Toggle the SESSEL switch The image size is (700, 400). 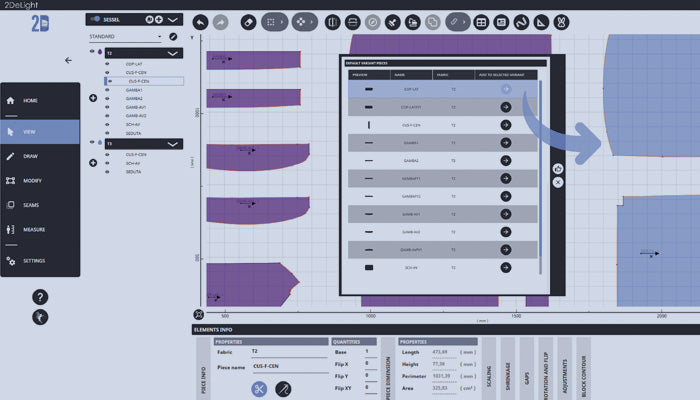[96, 19]
